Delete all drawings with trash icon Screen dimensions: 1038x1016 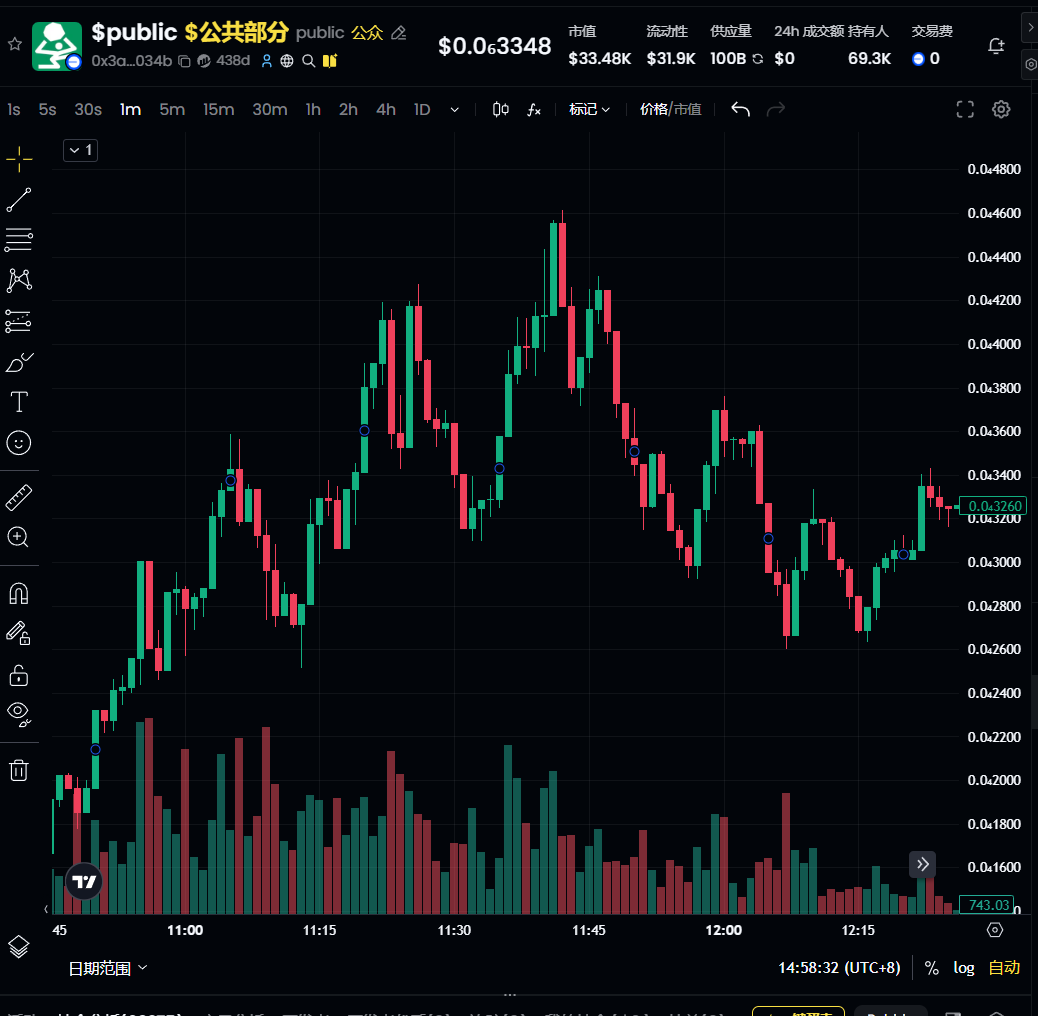(x=19, y=770)
